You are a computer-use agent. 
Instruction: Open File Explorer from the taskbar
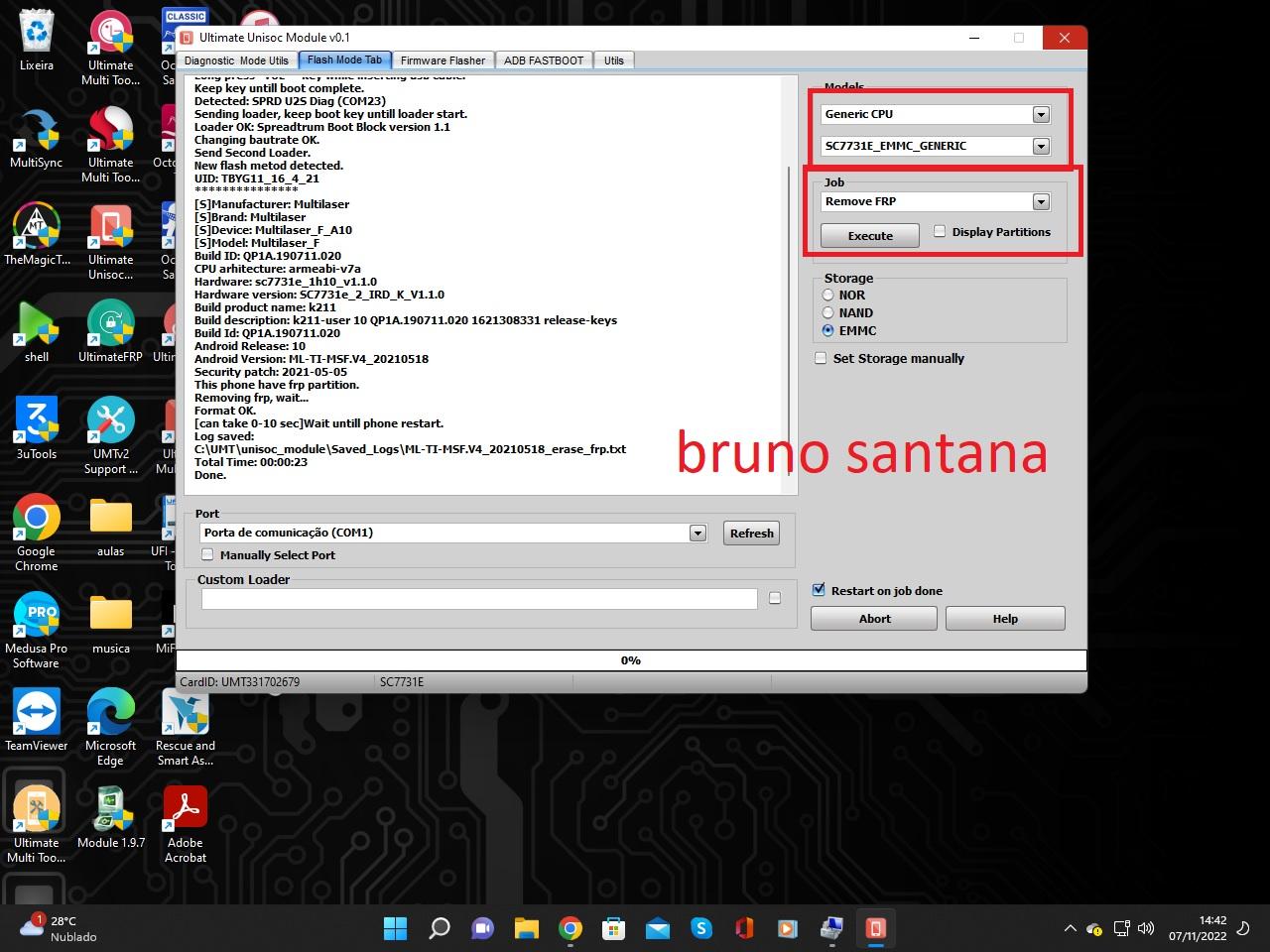click(x=526, y=928)
